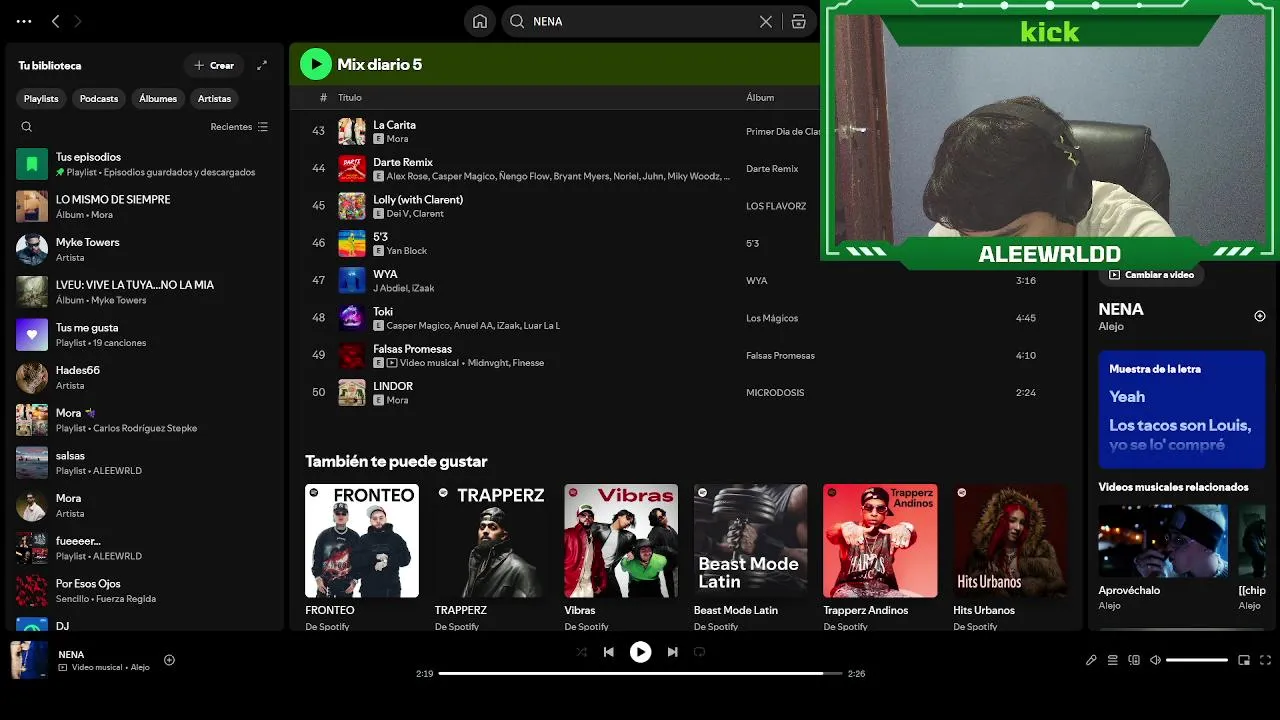This screenshot has height=720, width=1280.
Task: Open Por Esos Ojos single
Action: 145,591
